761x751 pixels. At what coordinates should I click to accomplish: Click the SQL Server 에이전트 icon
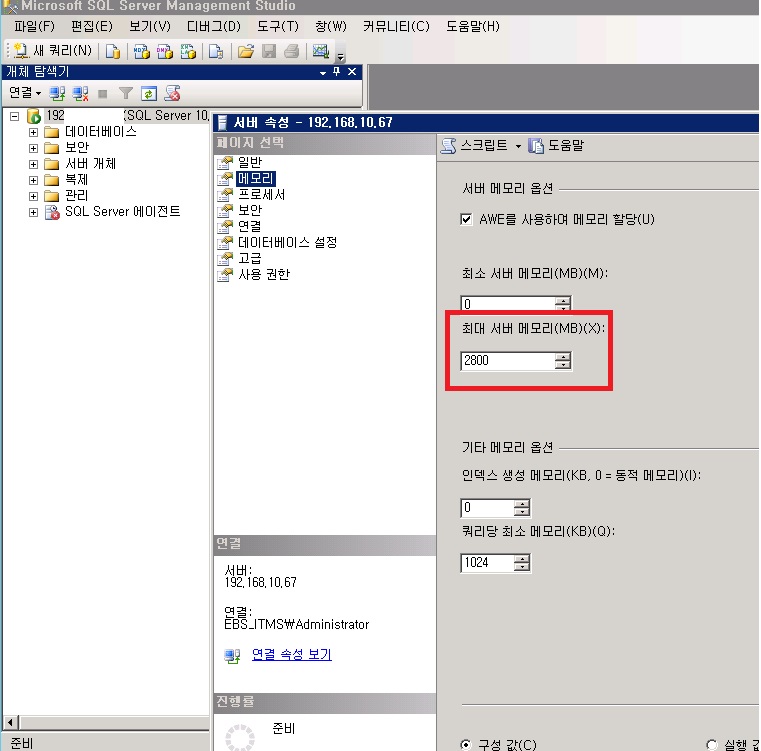coord(52,212)
